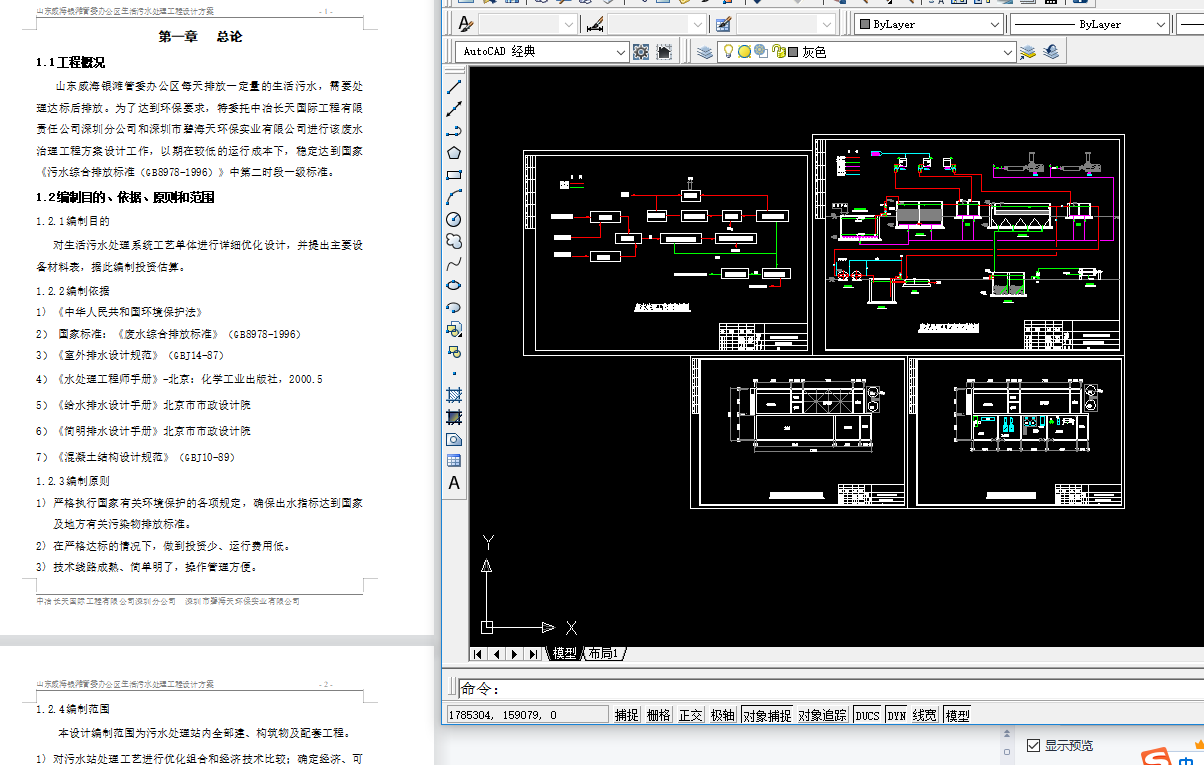
Task: Select the Polyline tool
Action: [454, 131]
